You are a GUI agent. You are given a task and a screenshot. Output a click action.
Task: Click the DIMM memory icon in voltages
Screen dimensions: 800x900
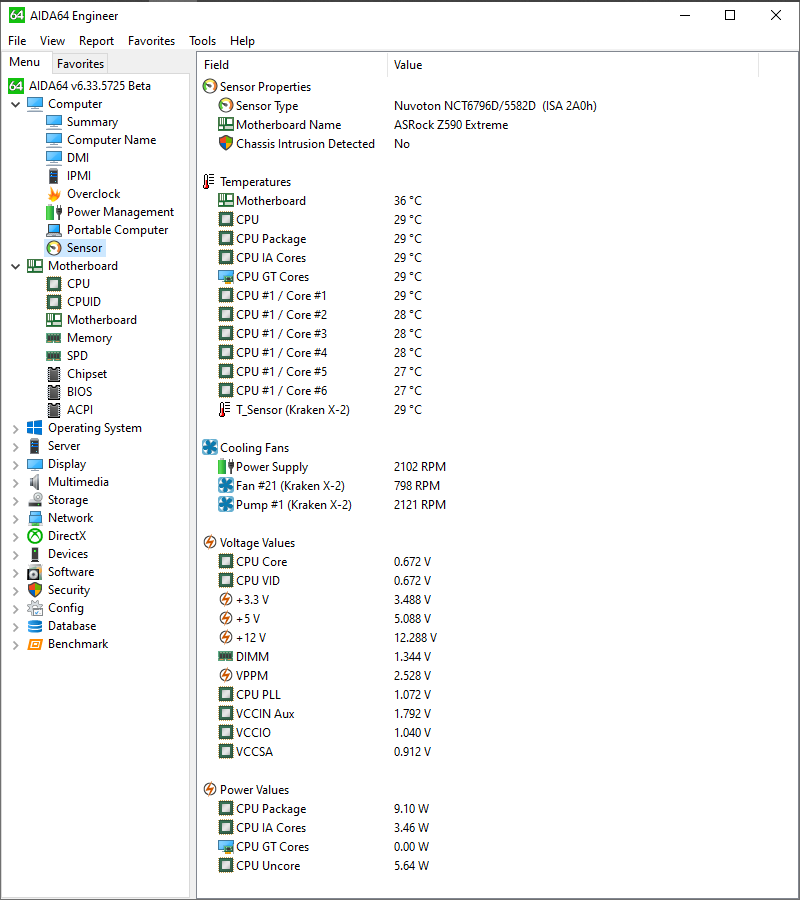[x=226, y=656]
